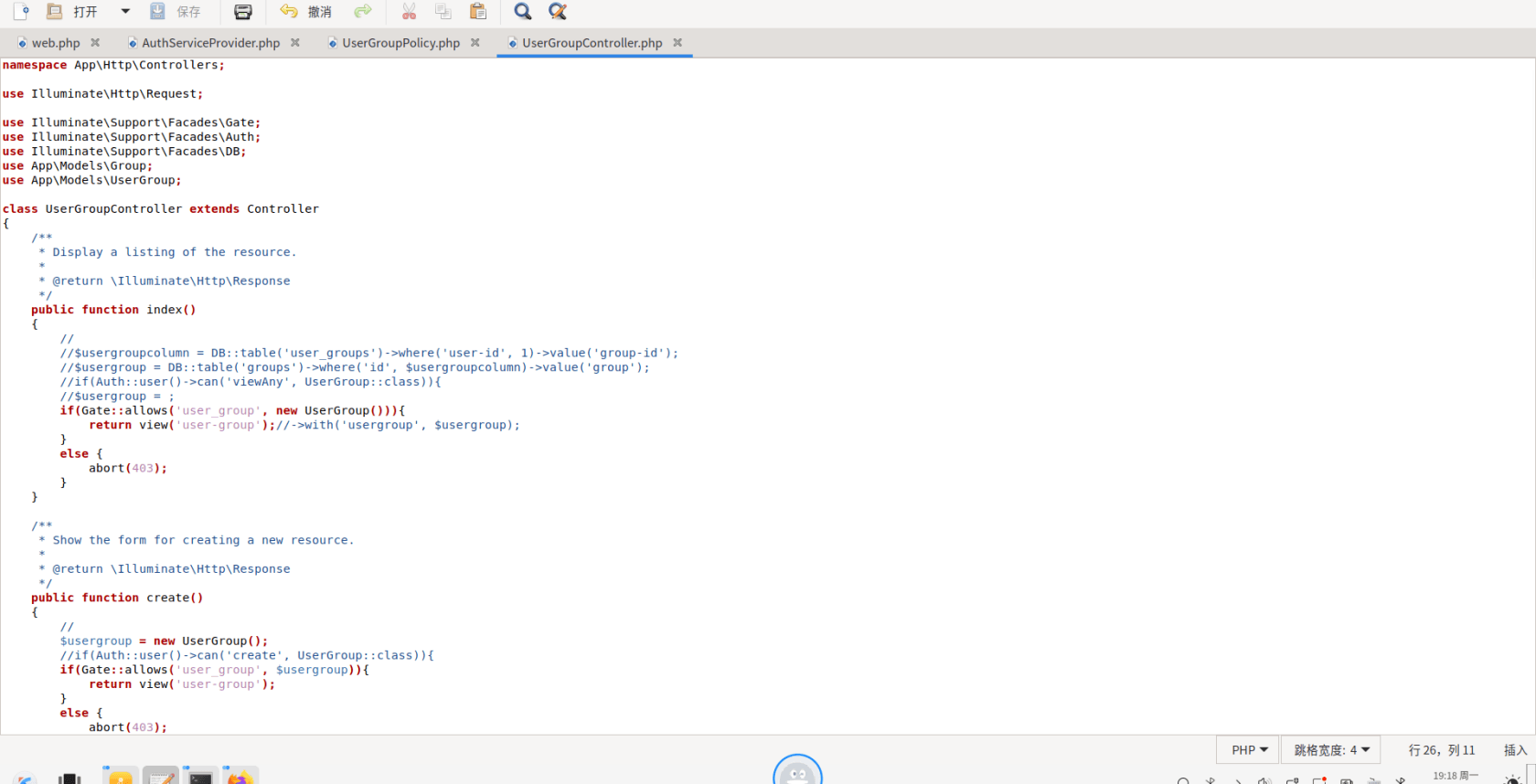Click the 'use App\Models\UserGroup;' line
This screenshot has width=1536, height=784.
[x=91, y=180]
